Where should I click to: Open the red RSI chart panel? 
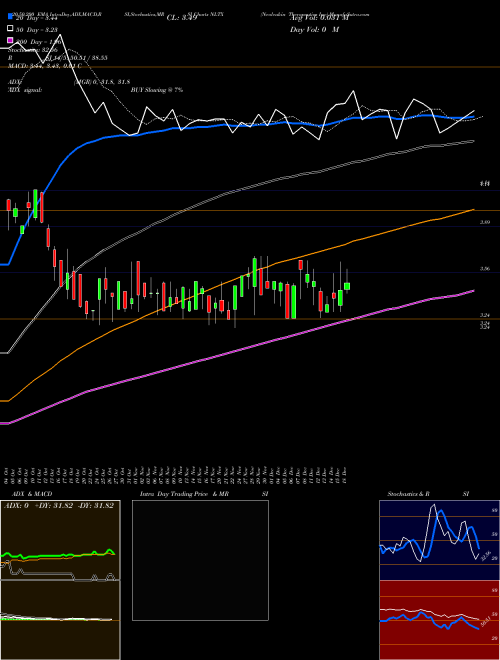tap(439, 620)
